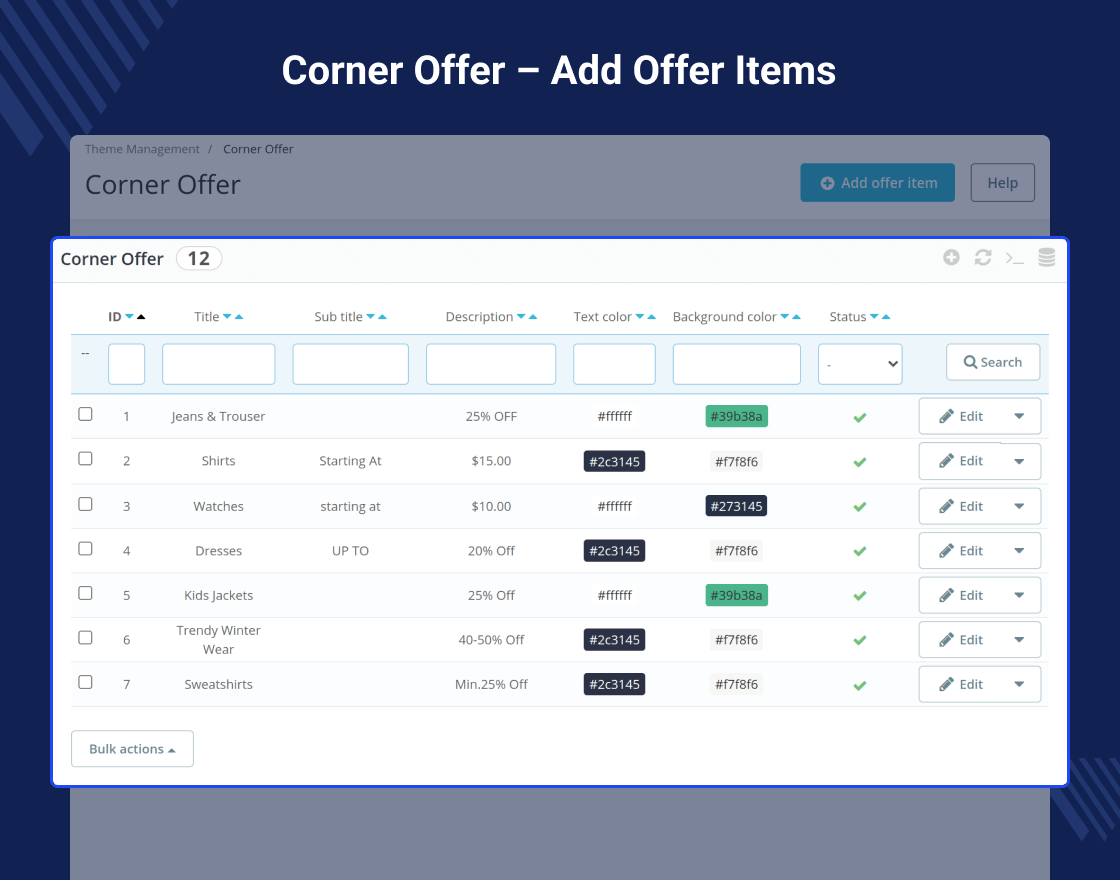Sort Background color column descending arrow
This screenshot has width=1120, height=880.
click(785, 316)
